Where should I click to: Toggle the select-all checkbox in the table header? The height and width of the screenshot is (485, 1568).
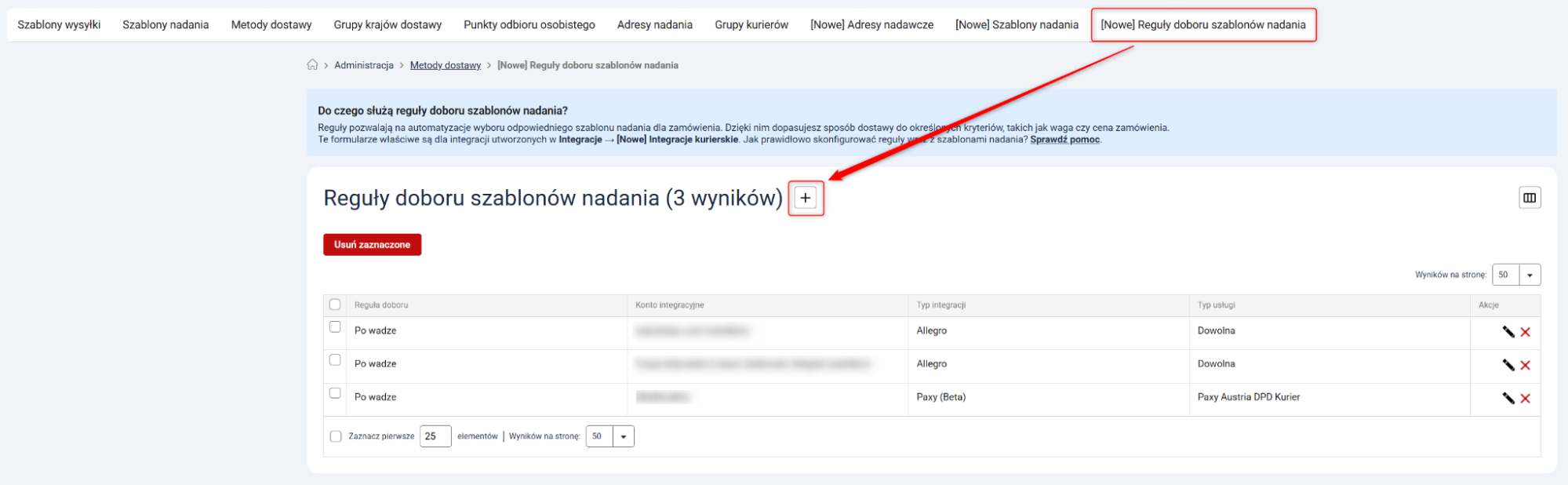pos(335,304)
